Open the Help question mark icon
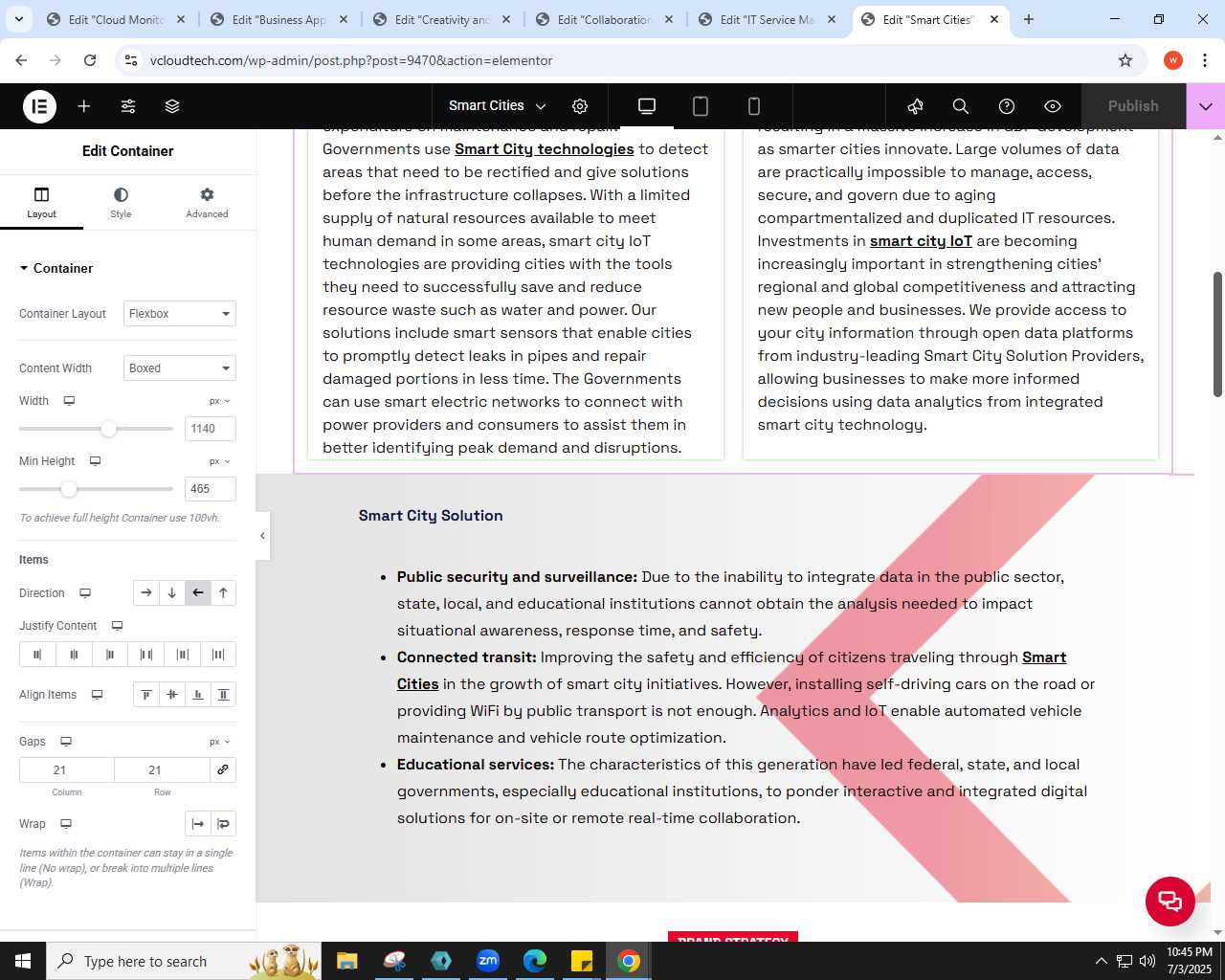The image size is (1225, 980). click(x=1007, y=106)
